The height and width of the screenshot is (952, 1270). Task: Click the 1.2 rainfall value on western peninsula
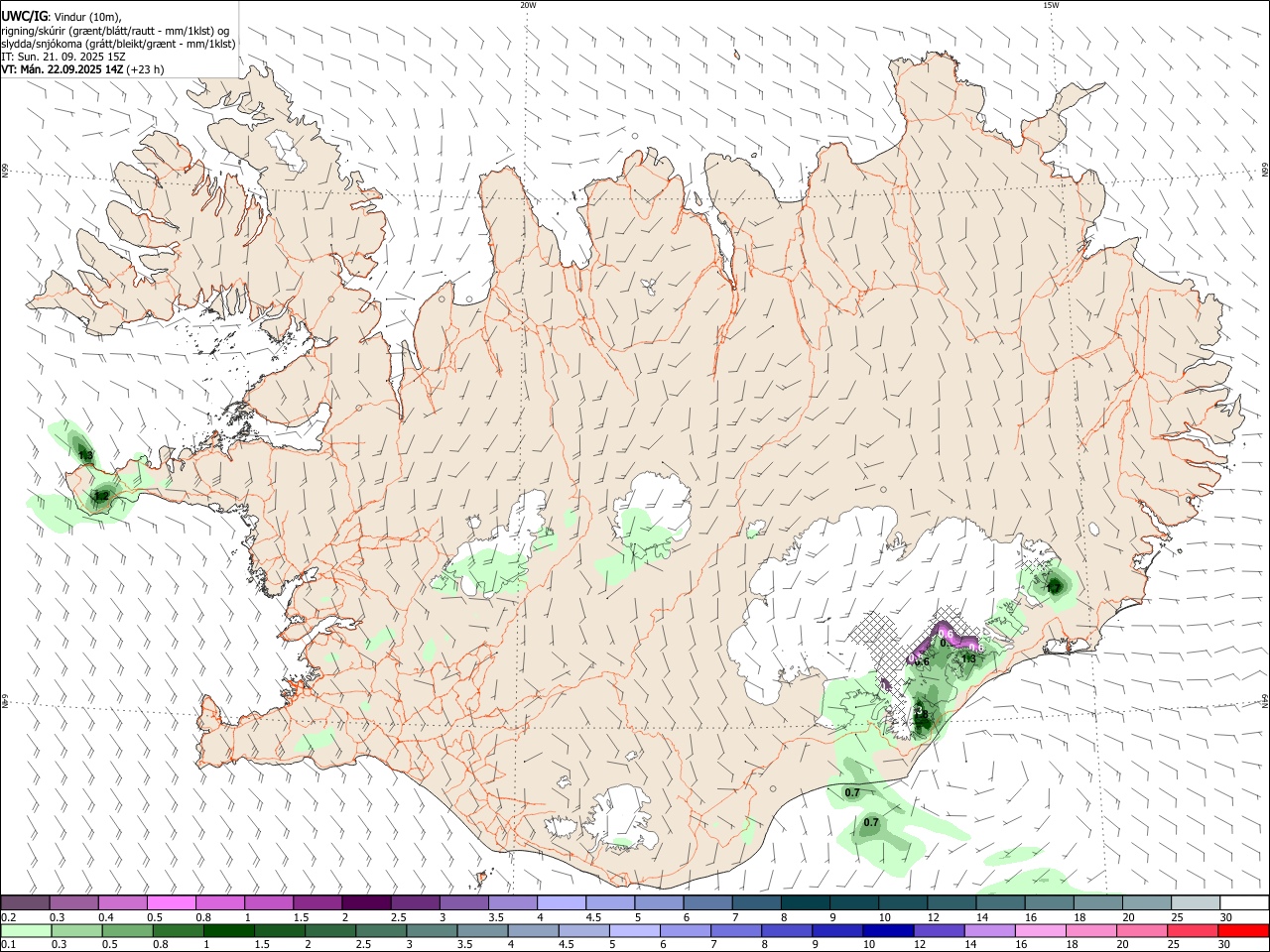click(x=100, y=496)
